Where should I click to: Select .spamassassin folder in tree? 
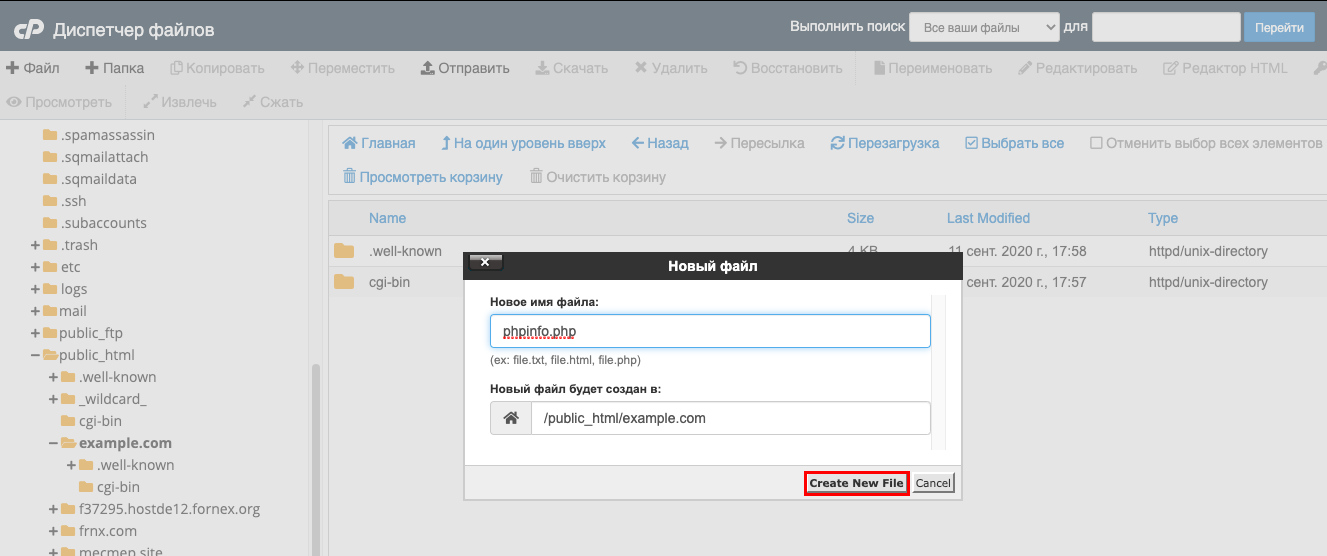(99, 135)
